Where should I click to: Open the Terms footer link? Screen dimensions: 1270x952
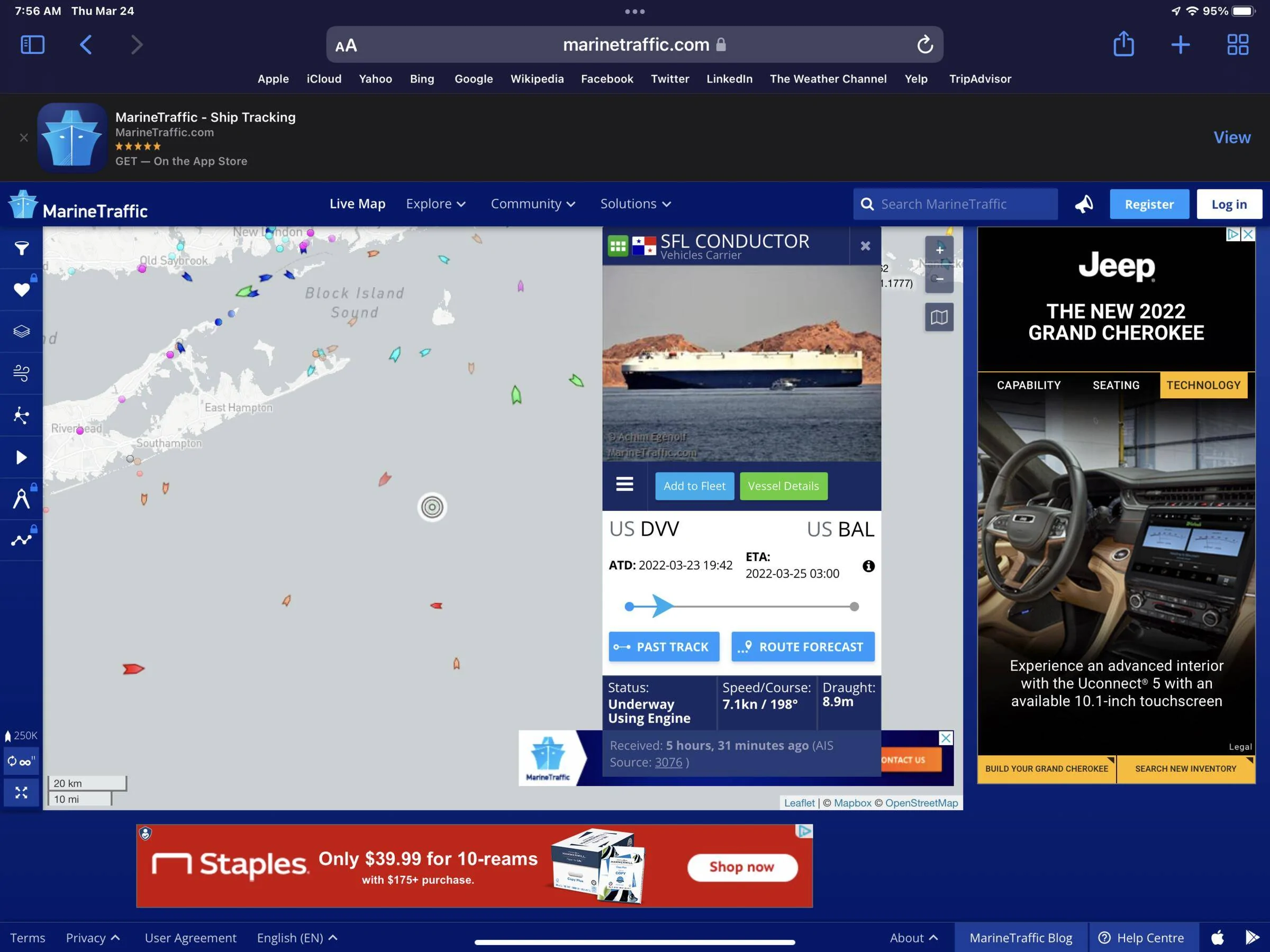point(27,937)
